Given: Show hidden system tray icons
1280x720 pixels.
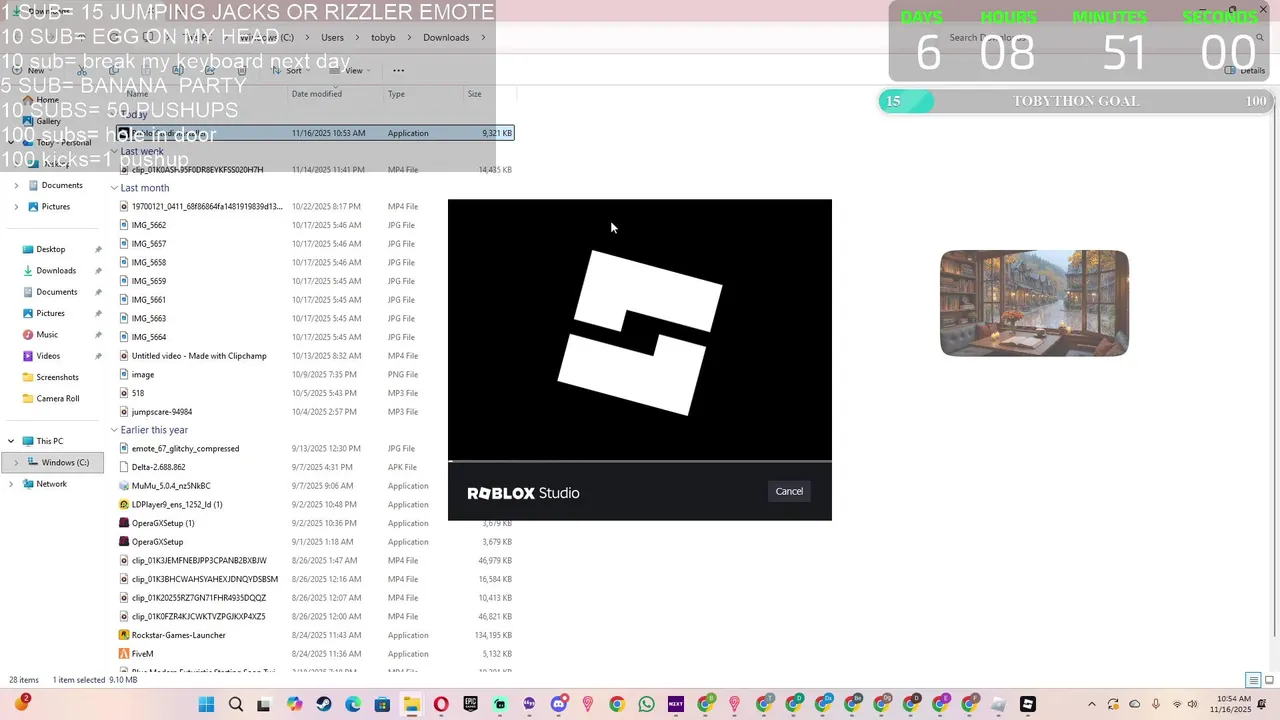Looking at the screenshot, I should click(1091, 705).
